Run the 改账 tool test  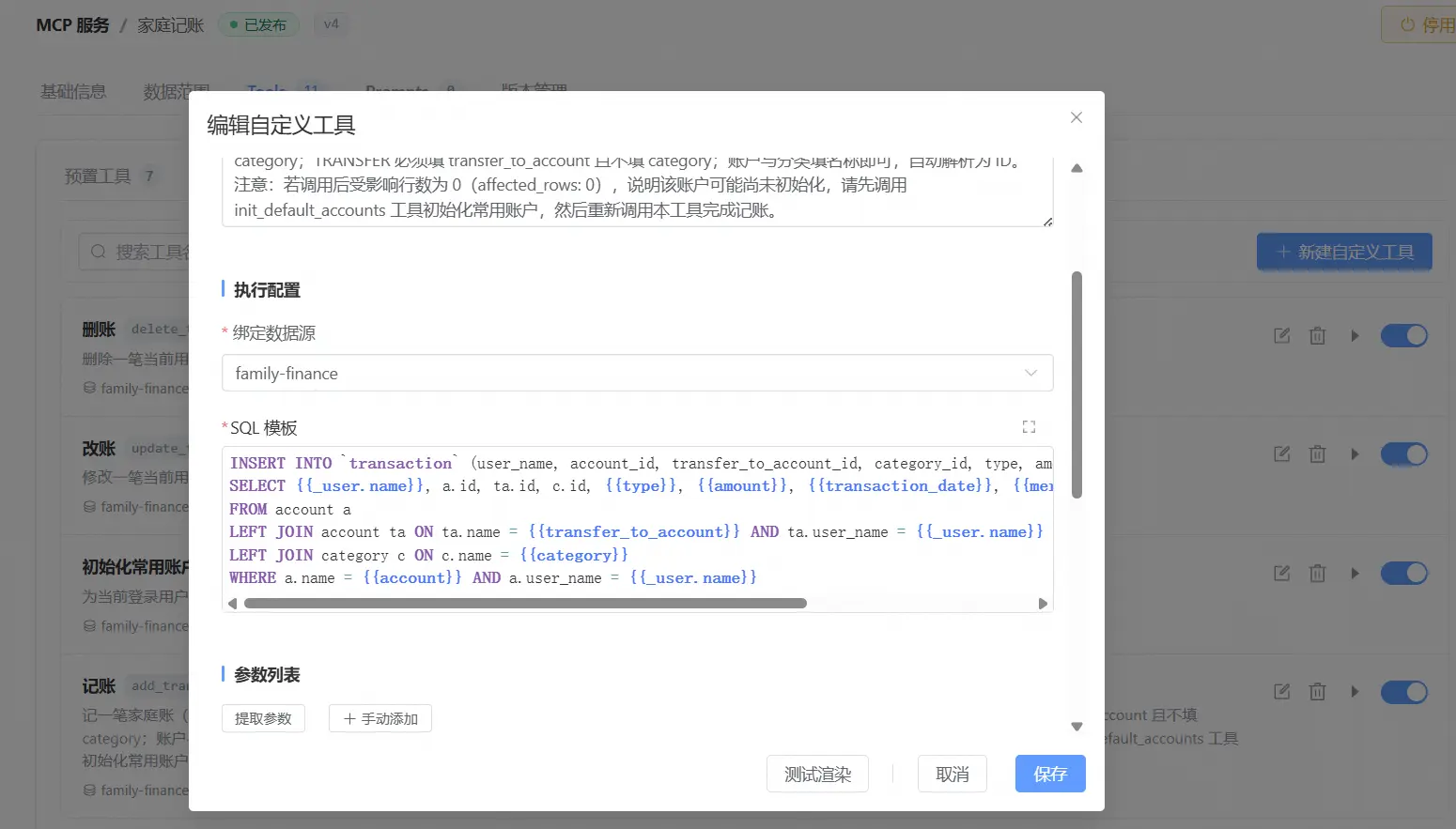pyautogui.click(x=1355, y=453)
